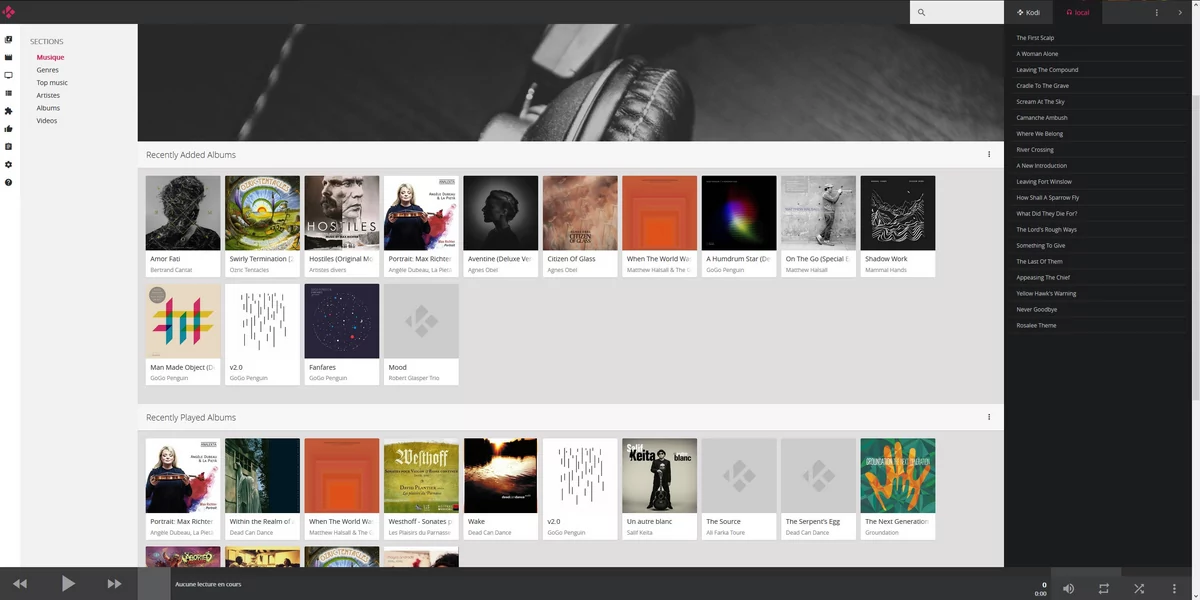Open the Citizen Of Glass album cover
This screenshot has height=600, width=1200.
tap(580, 213)
